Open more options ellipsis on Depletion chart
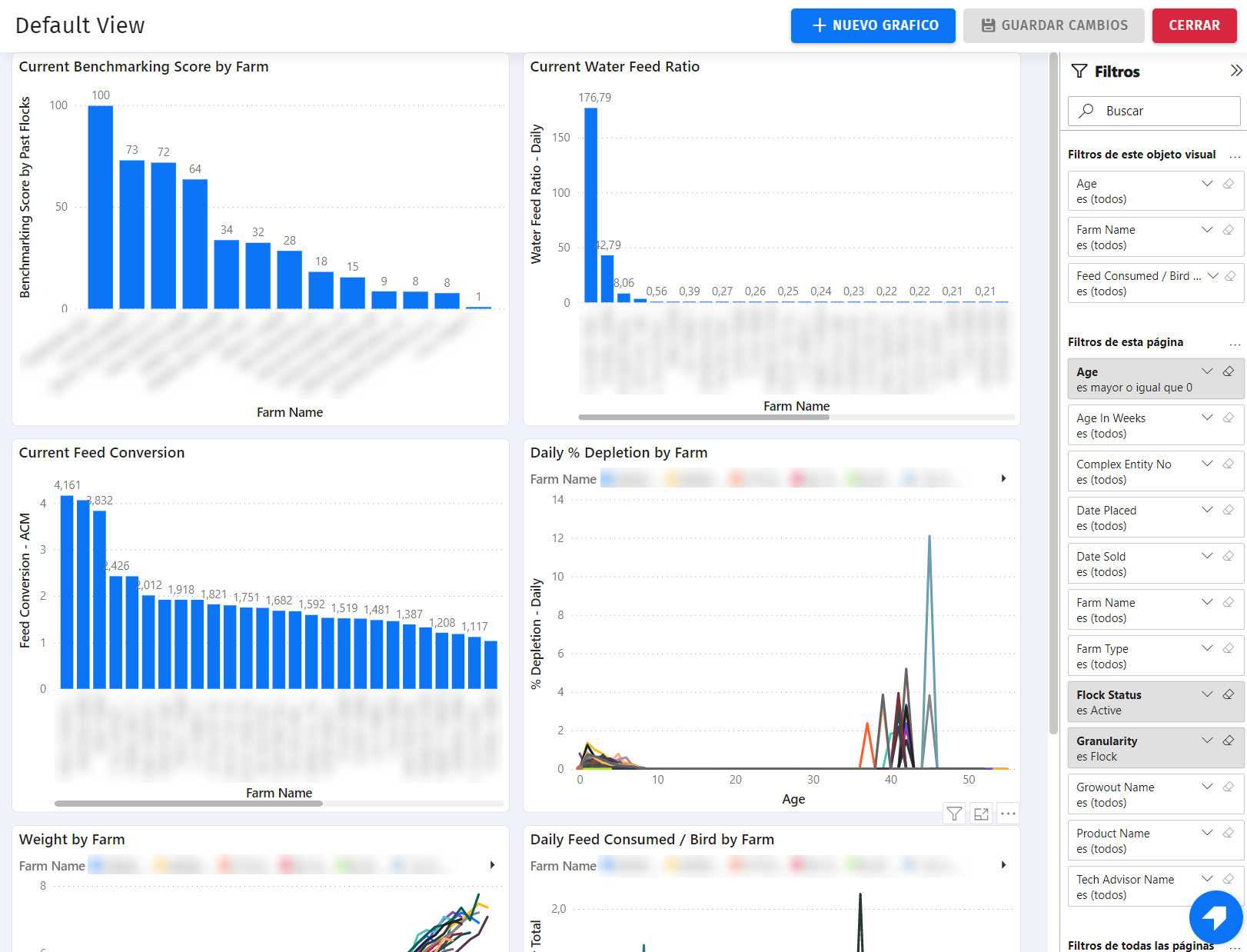The width and height of the screenshot is (1247, 952). point(1008,814)
